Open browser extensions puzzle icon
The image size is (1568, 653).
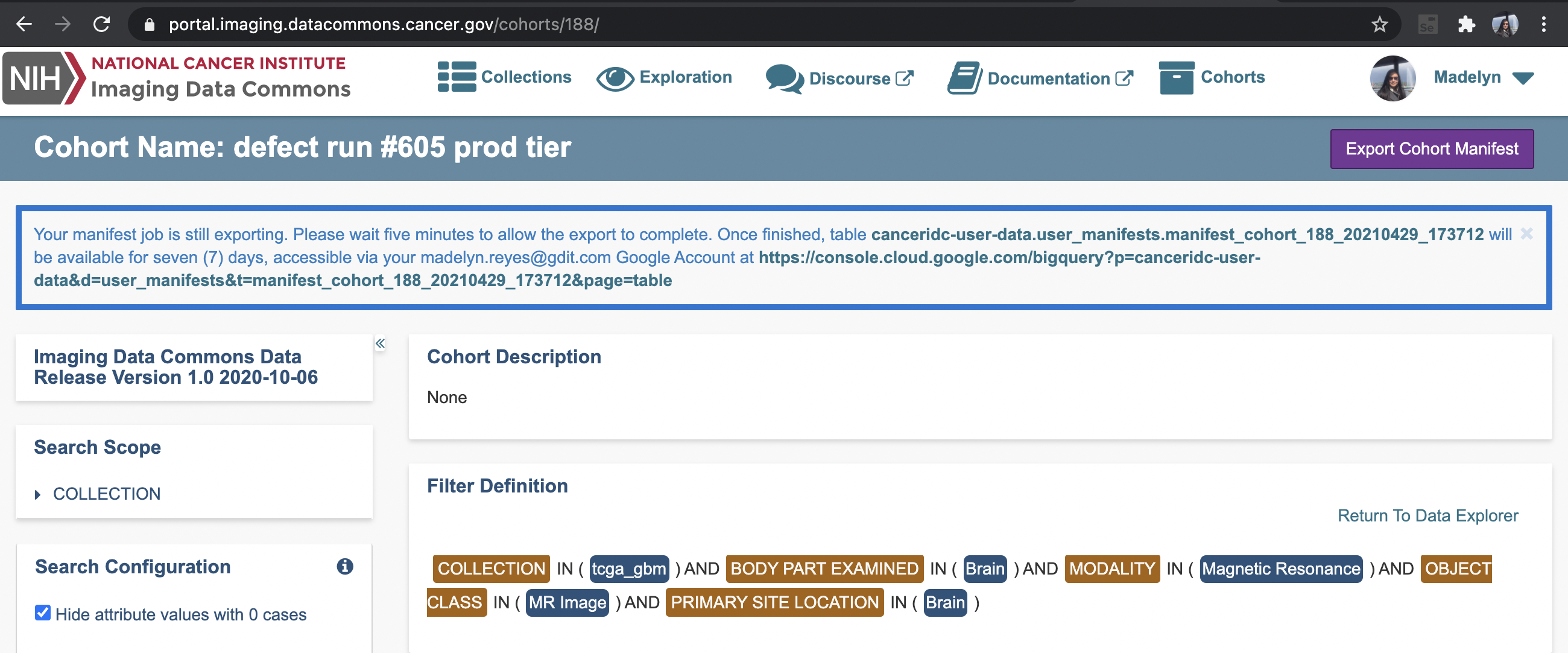click(1466, 24)
